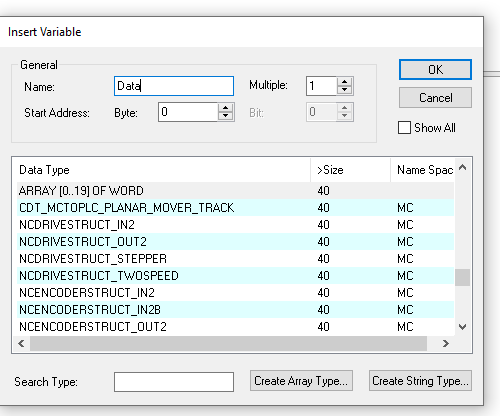
Task: Enable the Show All checkbox
Action: [404, 128]
